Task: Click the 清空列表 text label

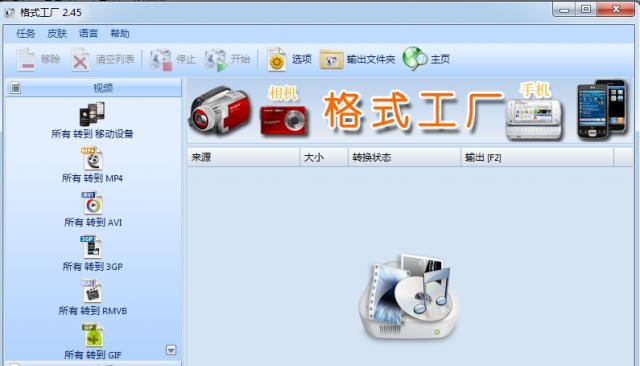Action: click(x=115, y=59)
